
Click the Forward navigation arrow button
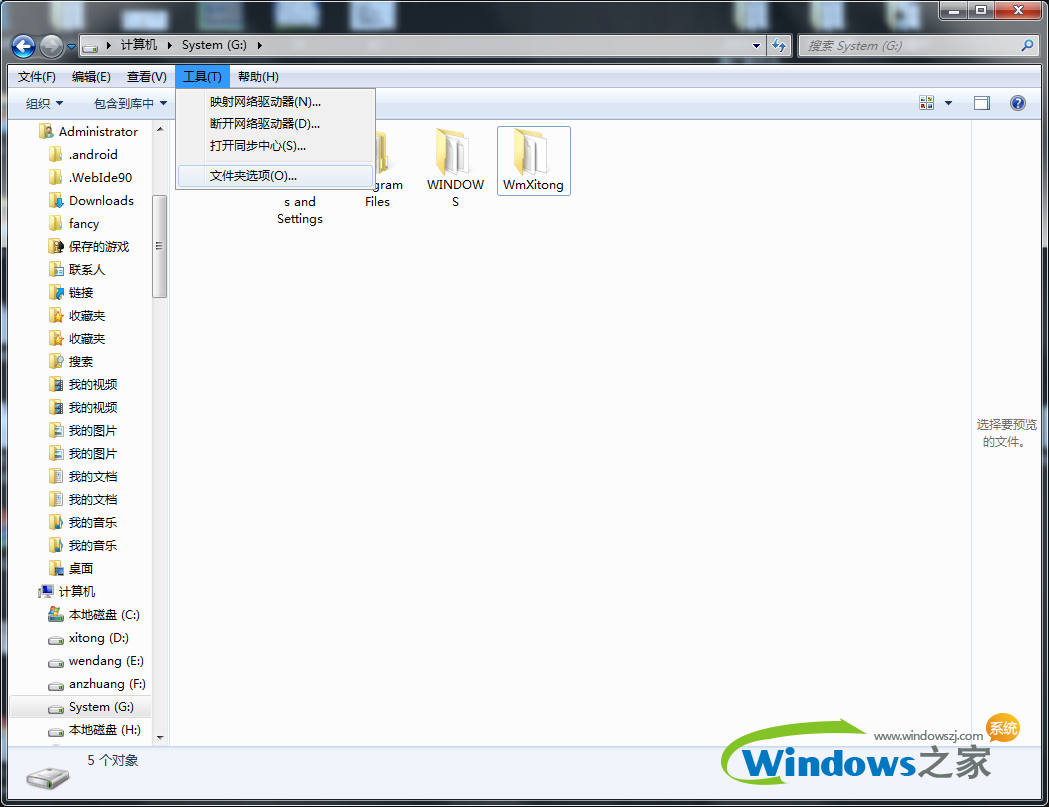click(x=51, y=46)
